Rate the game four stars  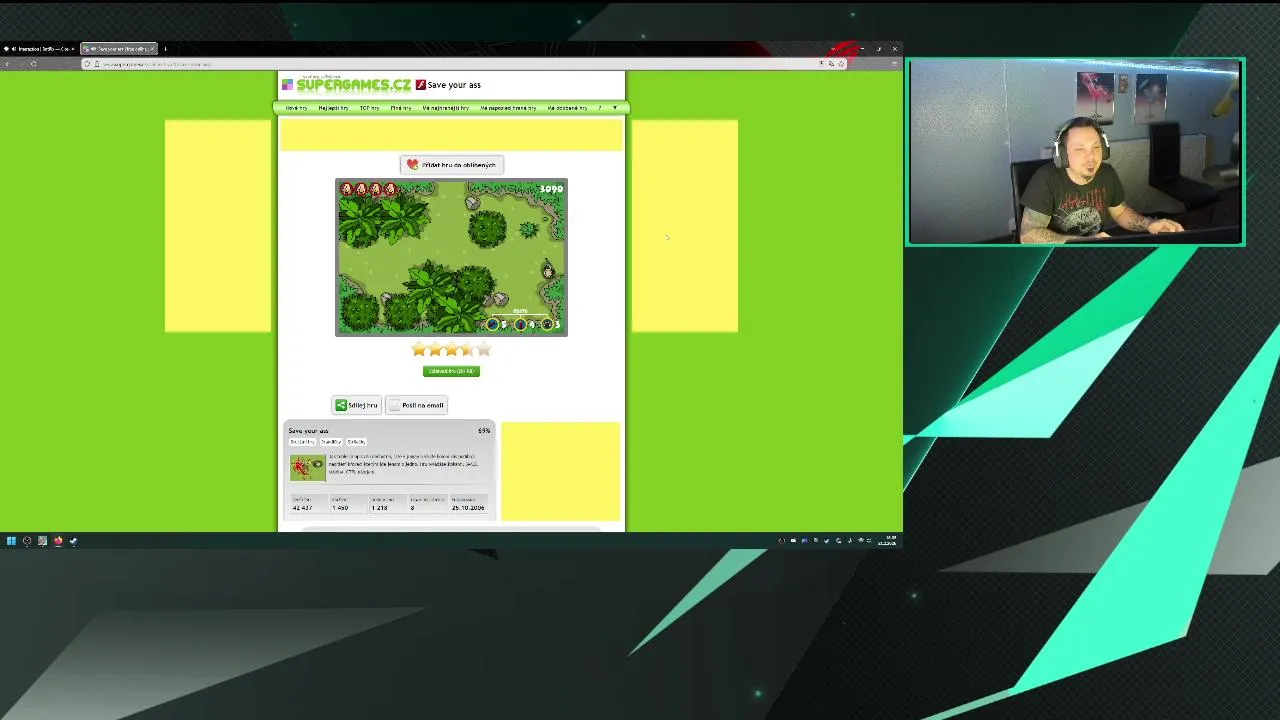467,349
